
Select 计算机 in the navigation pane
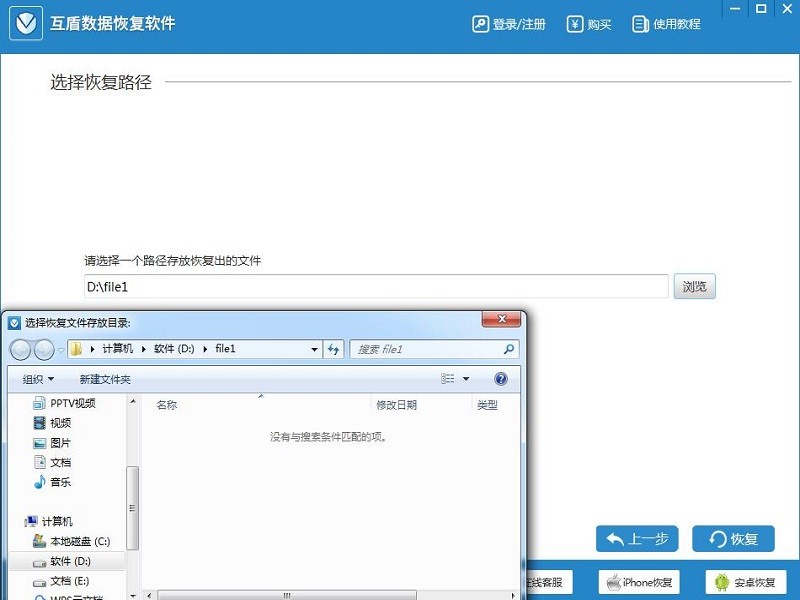pyautogui.click(x=49, y=521)
